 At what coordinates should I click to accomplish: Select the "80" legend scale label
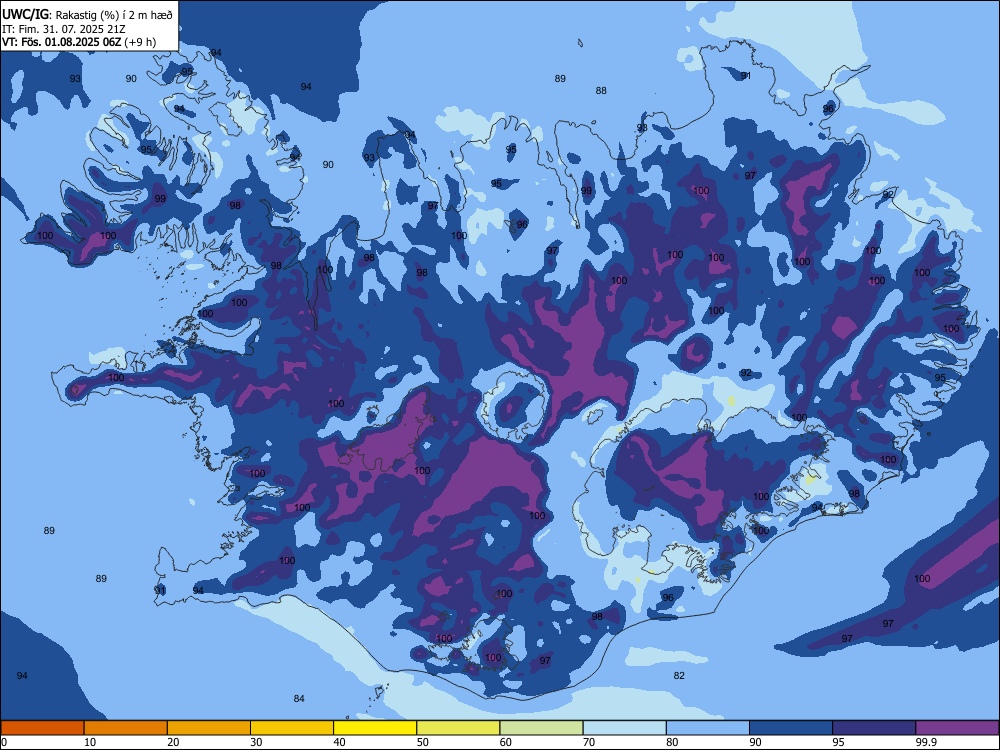tap(672, 742)
